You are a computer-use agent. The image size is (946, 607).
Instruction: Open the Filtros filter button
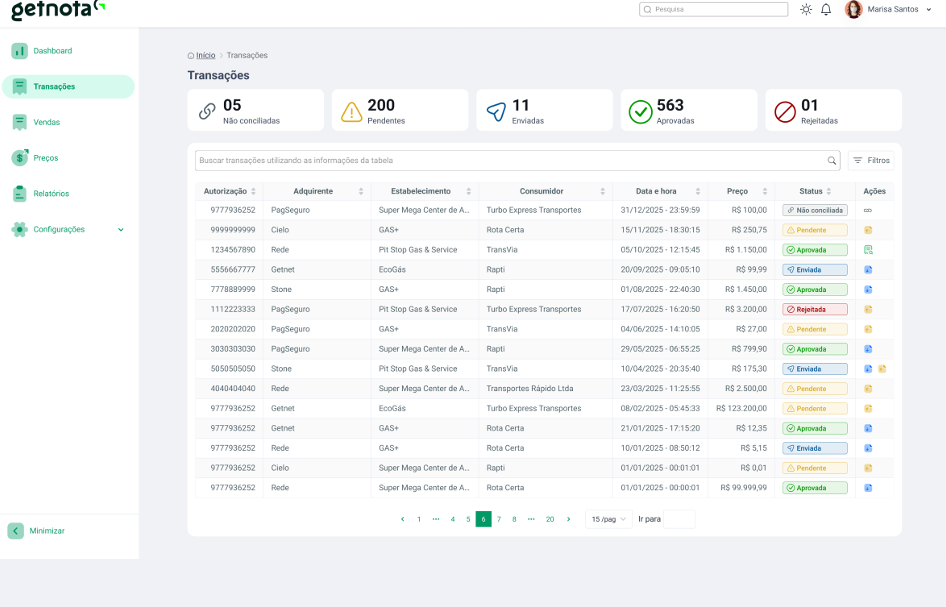(871, 160)
